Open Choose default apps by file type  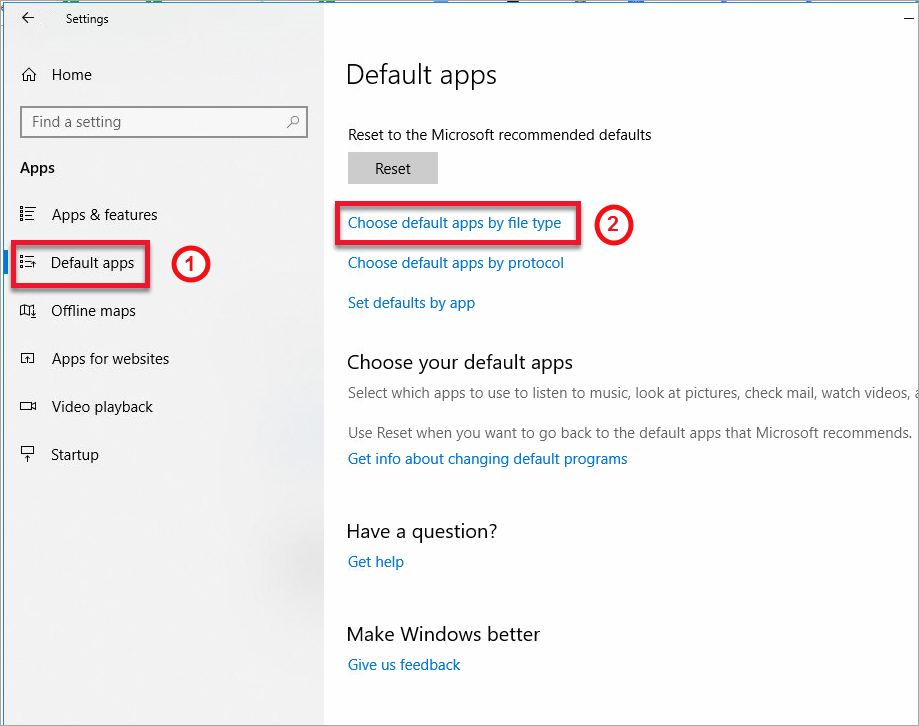click(x=454, y=223)
